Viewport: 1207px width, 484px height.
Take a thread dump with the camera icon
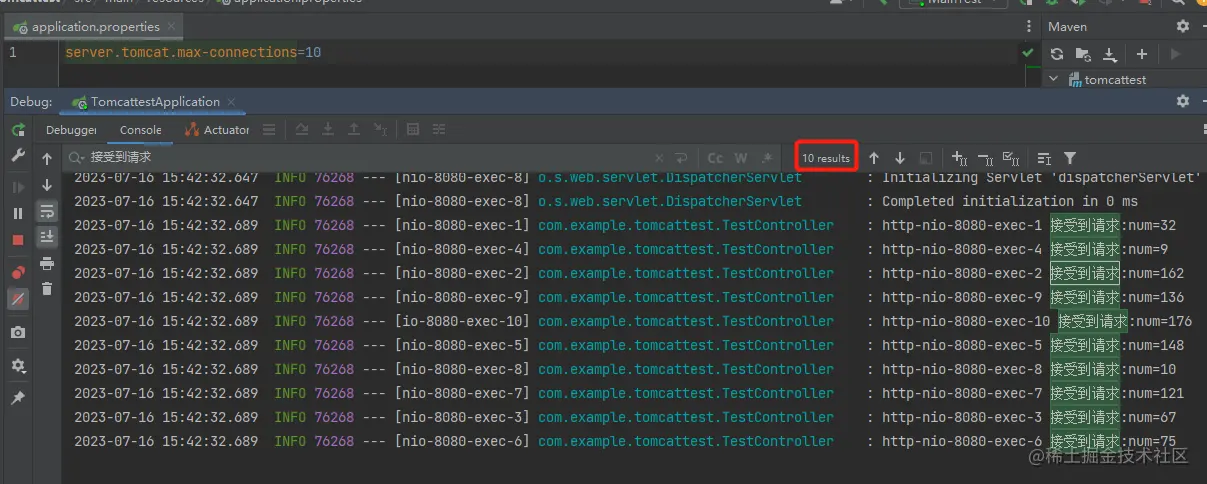pos(18,332)
